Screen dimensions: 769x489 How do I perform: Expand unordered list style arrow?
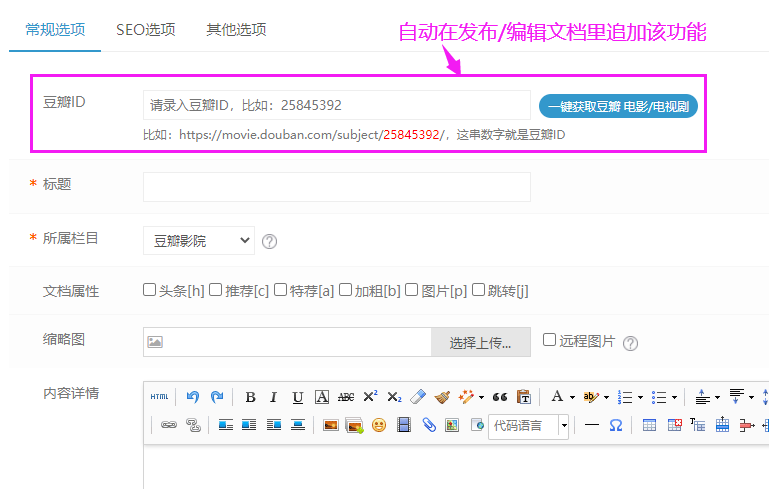click(674, 397)
